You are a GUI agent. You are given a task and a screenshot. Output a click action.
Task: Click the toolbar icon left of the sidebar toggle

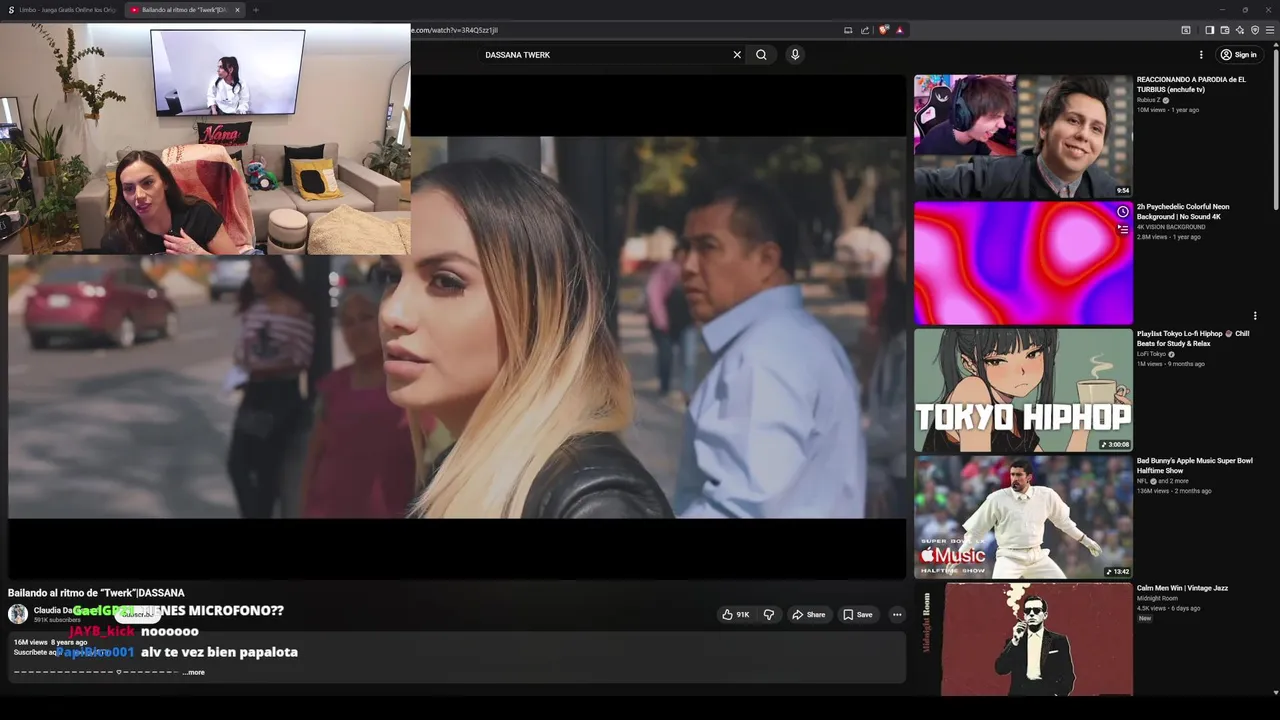(1186, 30)
